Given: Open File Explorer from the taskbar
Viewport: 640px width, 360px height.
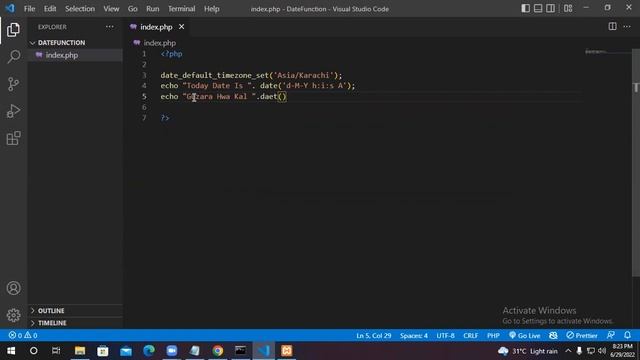Looking at the screenshot, I should pos(80,351).
